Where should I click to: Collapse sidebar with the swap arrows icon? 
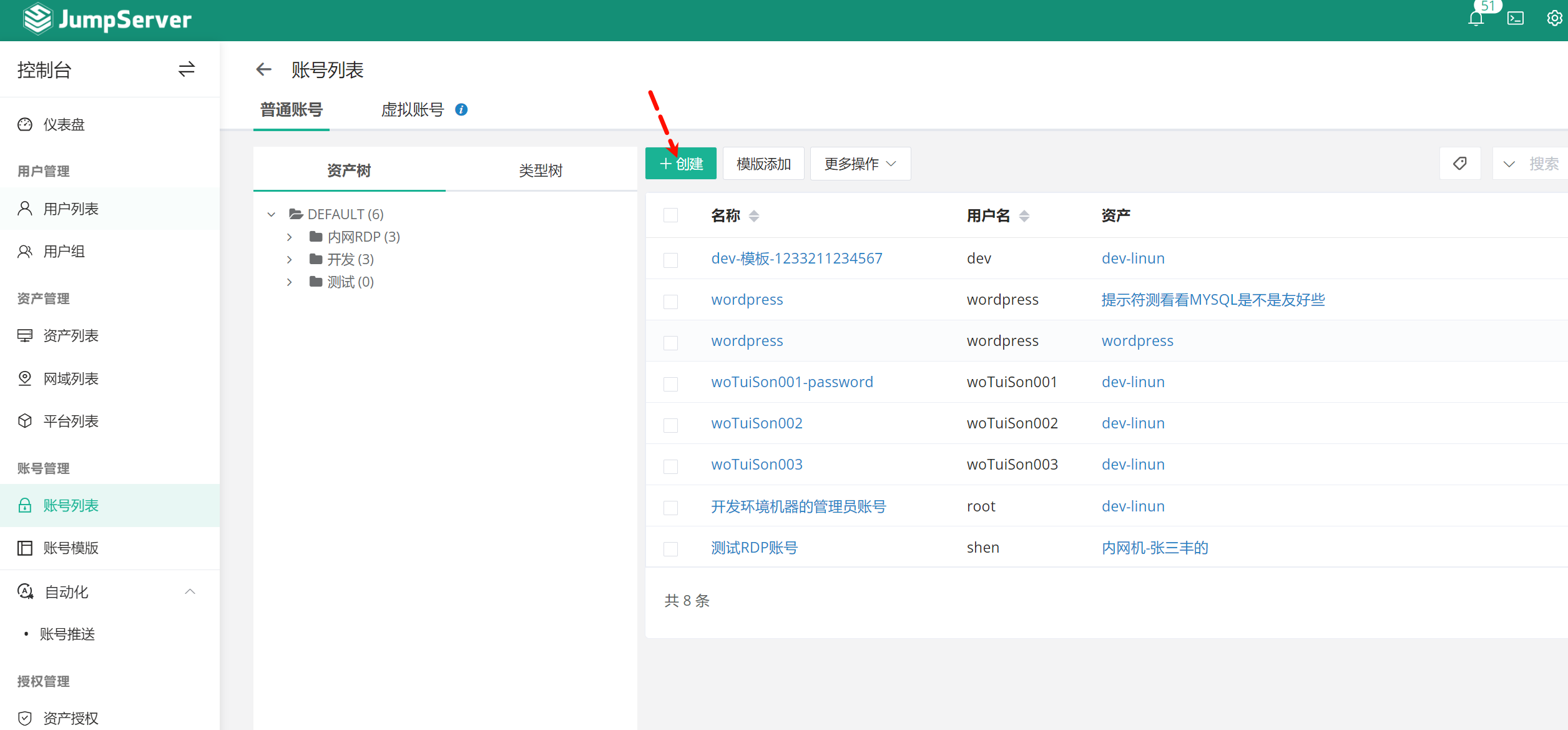187,69
